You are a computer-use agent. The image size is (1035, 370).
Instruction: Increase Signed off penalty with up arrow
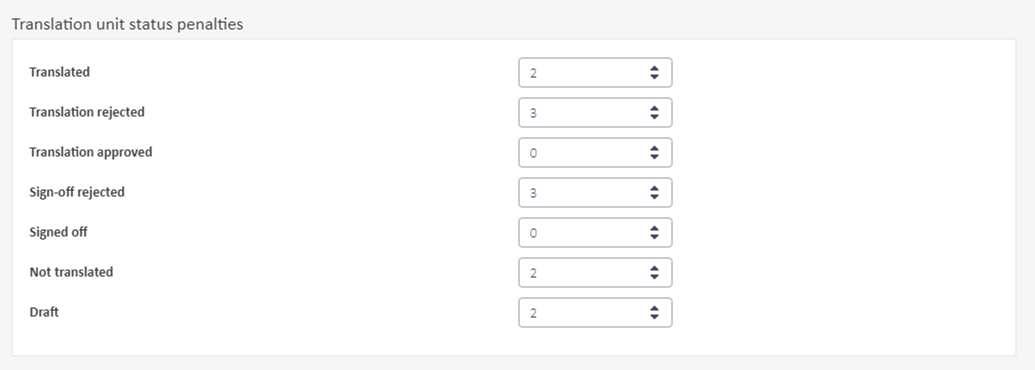653,228
